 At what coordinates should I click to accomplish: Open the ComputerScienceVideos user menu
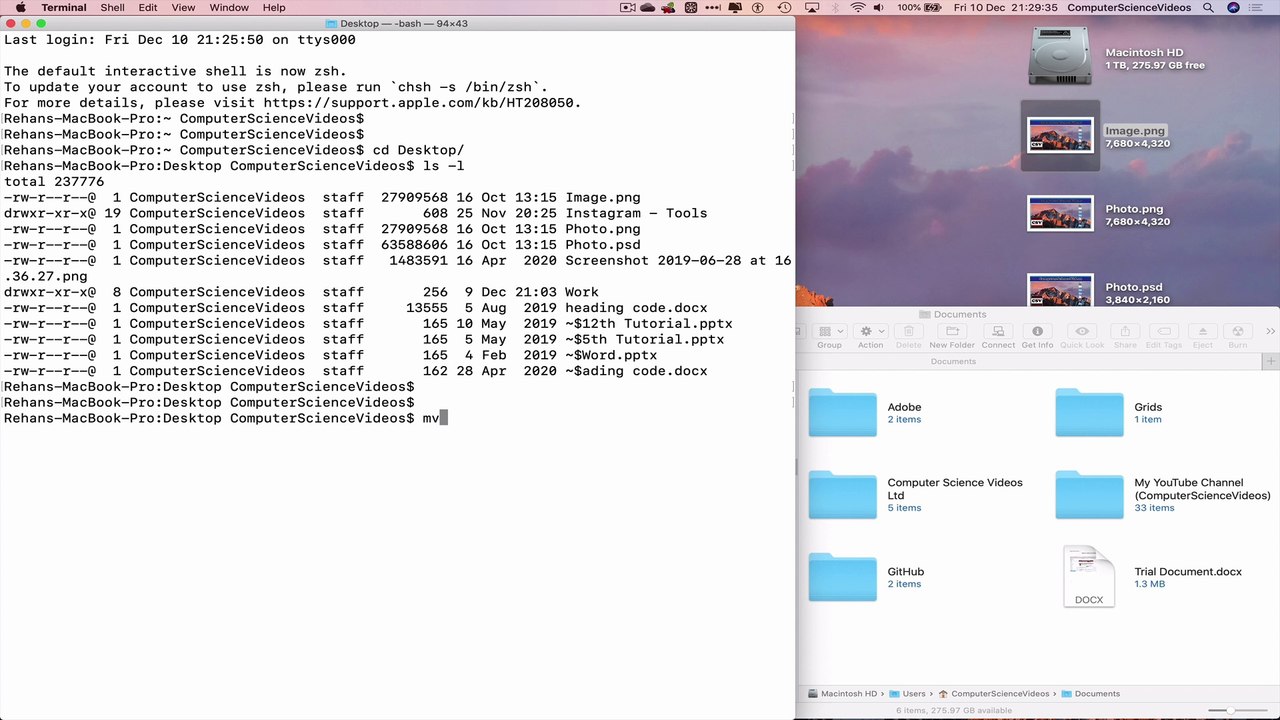[x=1129, y=8]
